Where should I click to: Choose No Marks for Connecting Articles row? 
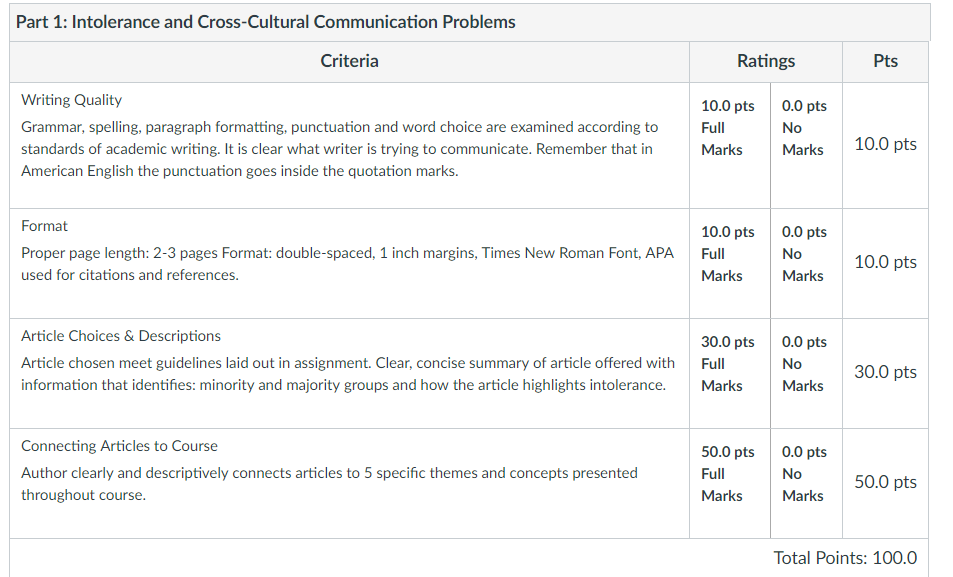pyautogui.click(x=805, y=474)
